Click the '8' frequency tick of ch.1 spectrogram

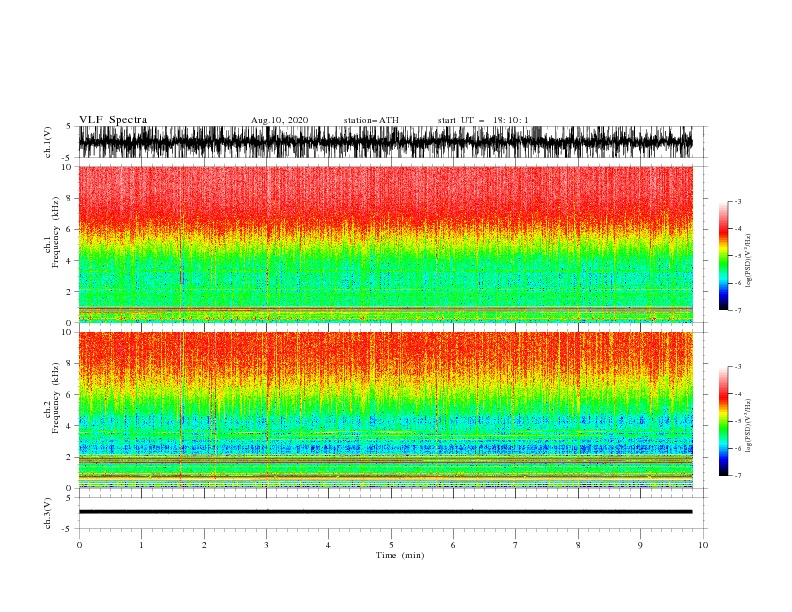(x=70, y=198)
